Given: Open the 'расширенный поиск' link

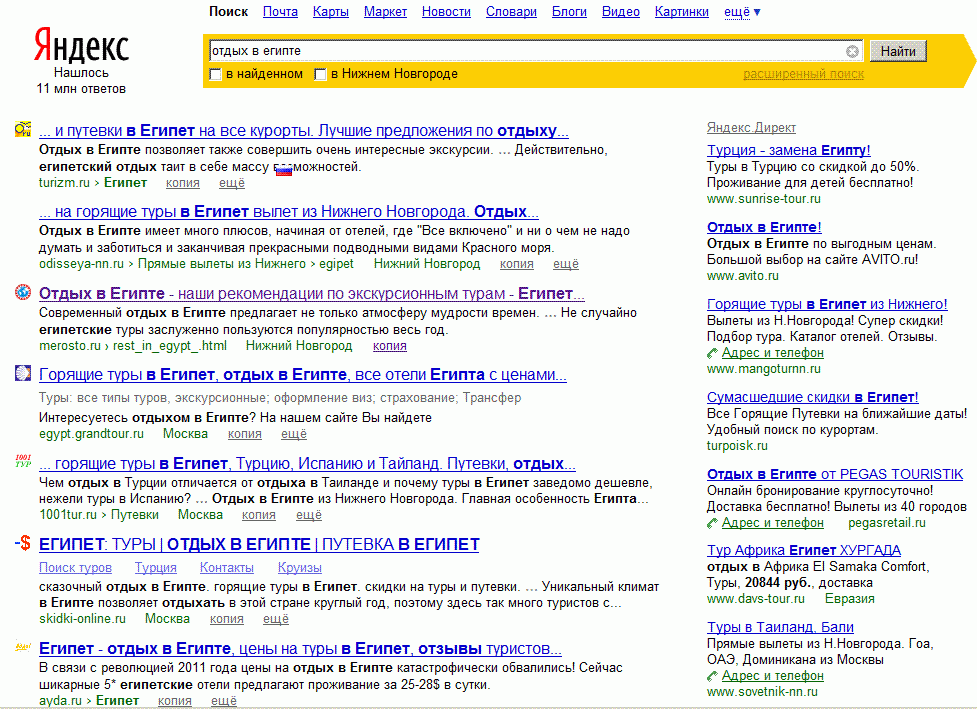Looking at the screenshot, I should click(803, 74).
